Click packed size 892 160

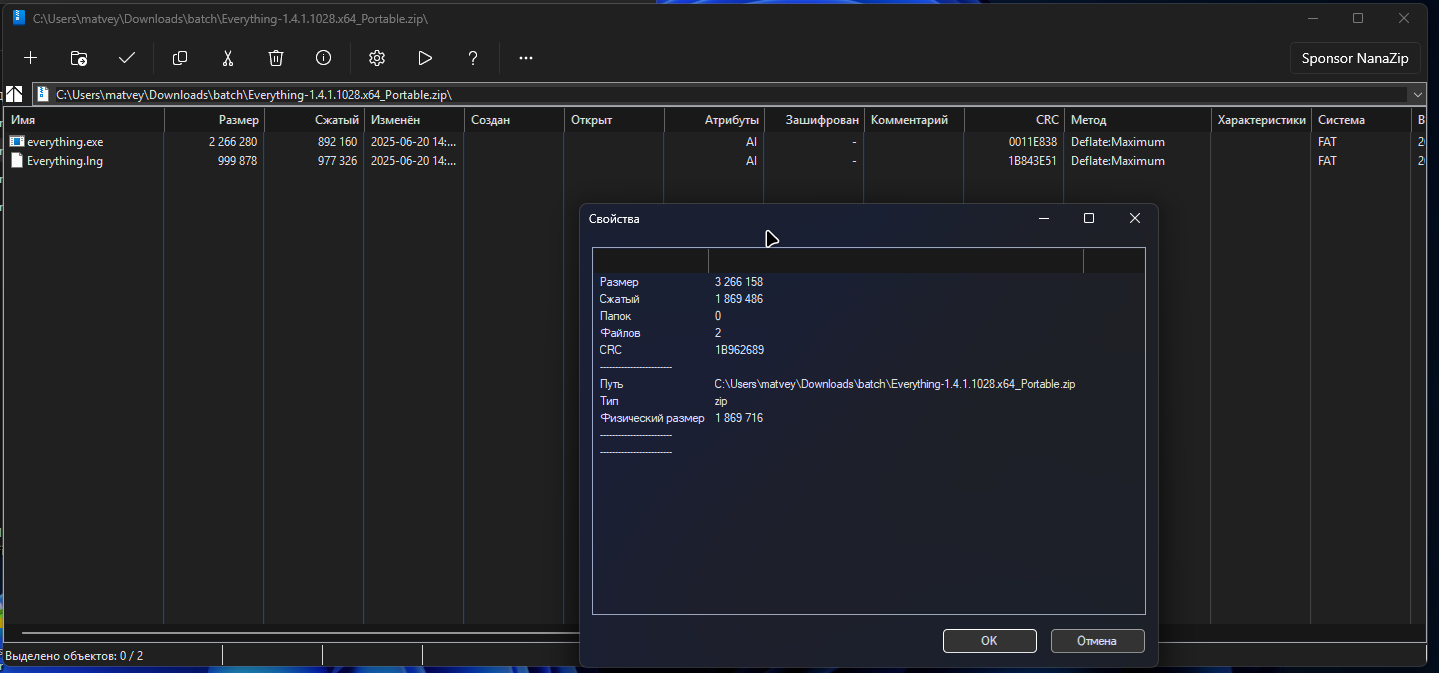coord(337,142)
